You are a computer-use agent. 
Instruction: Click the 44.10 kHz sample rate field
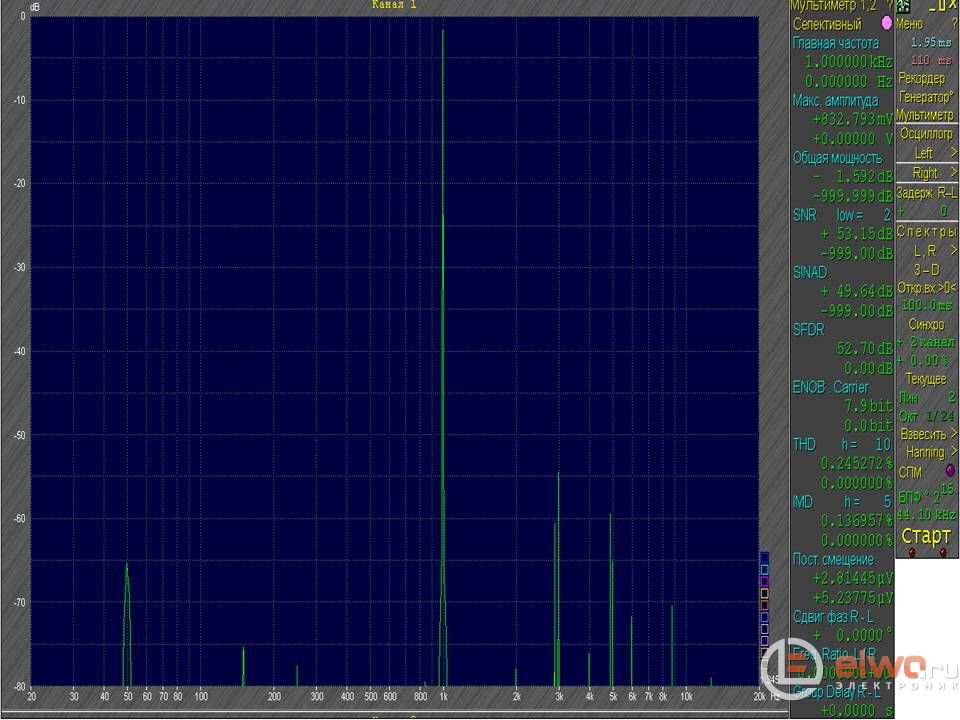pos(926,514)
